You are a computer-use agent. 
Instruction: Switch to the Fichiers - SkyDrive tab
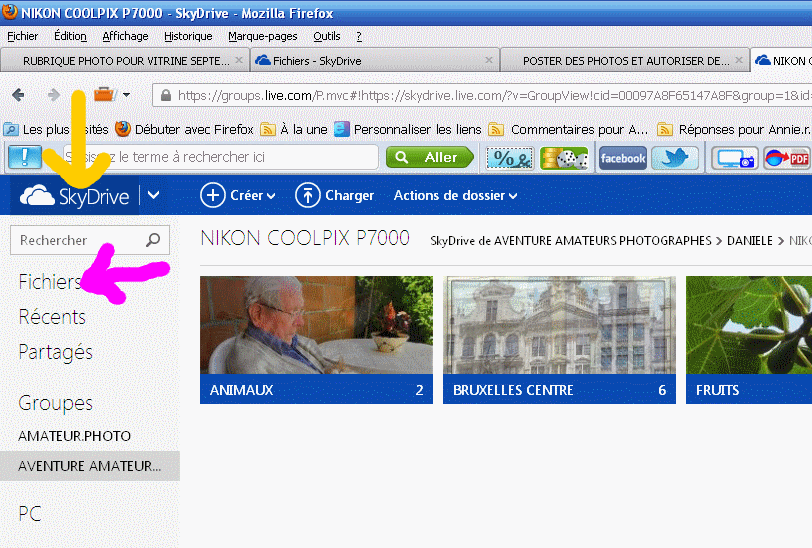375,61
